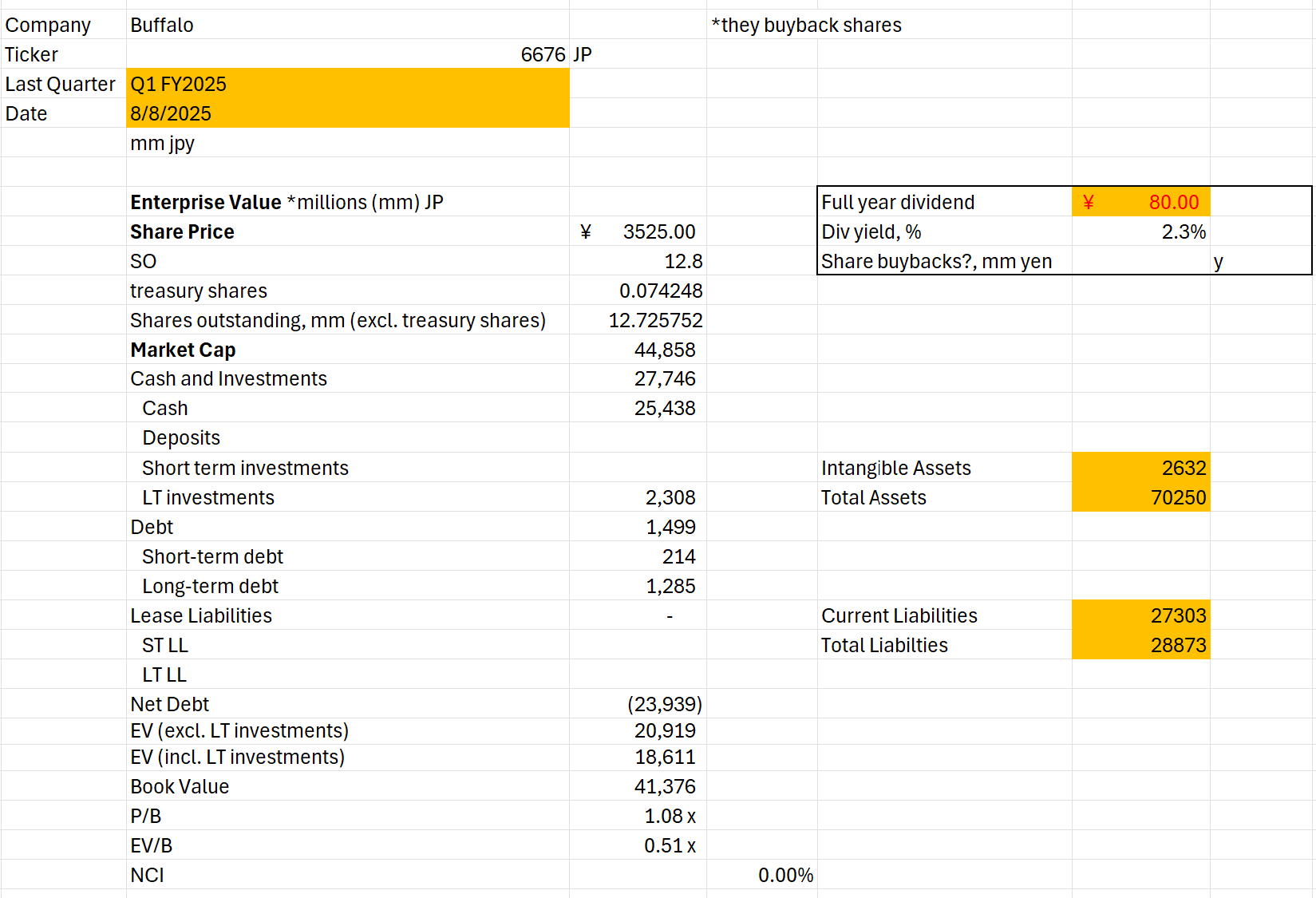The height and width of the screenshot is (898, 1316).
Task: Click the Current Liabilities value '27303'
Action: point(1141,615)
